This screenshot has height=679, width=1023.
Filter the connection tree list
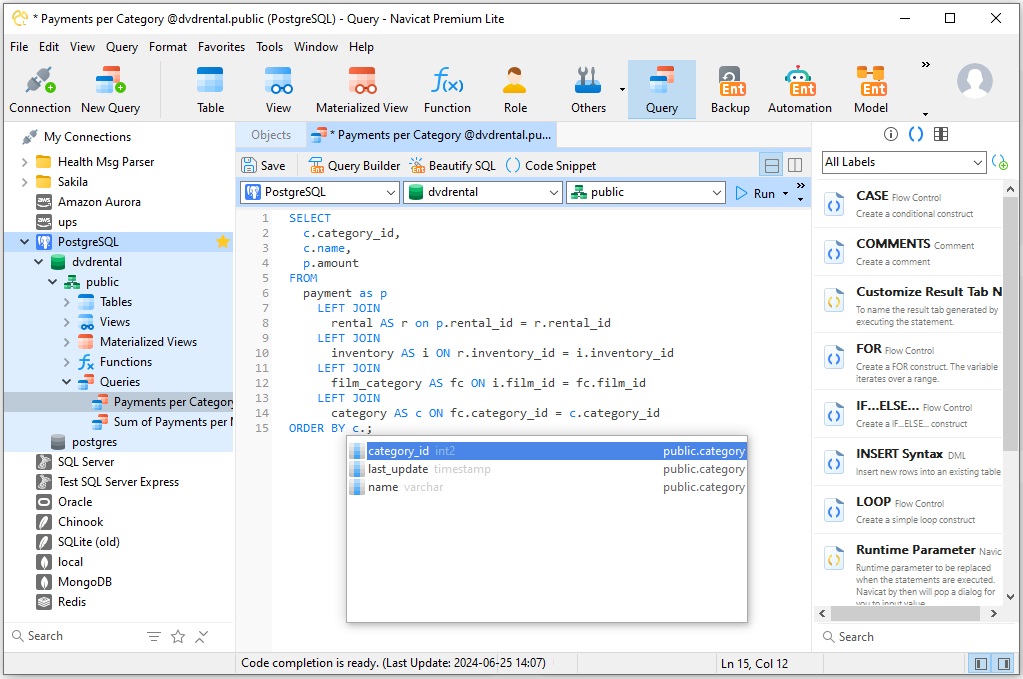[153, 637]
